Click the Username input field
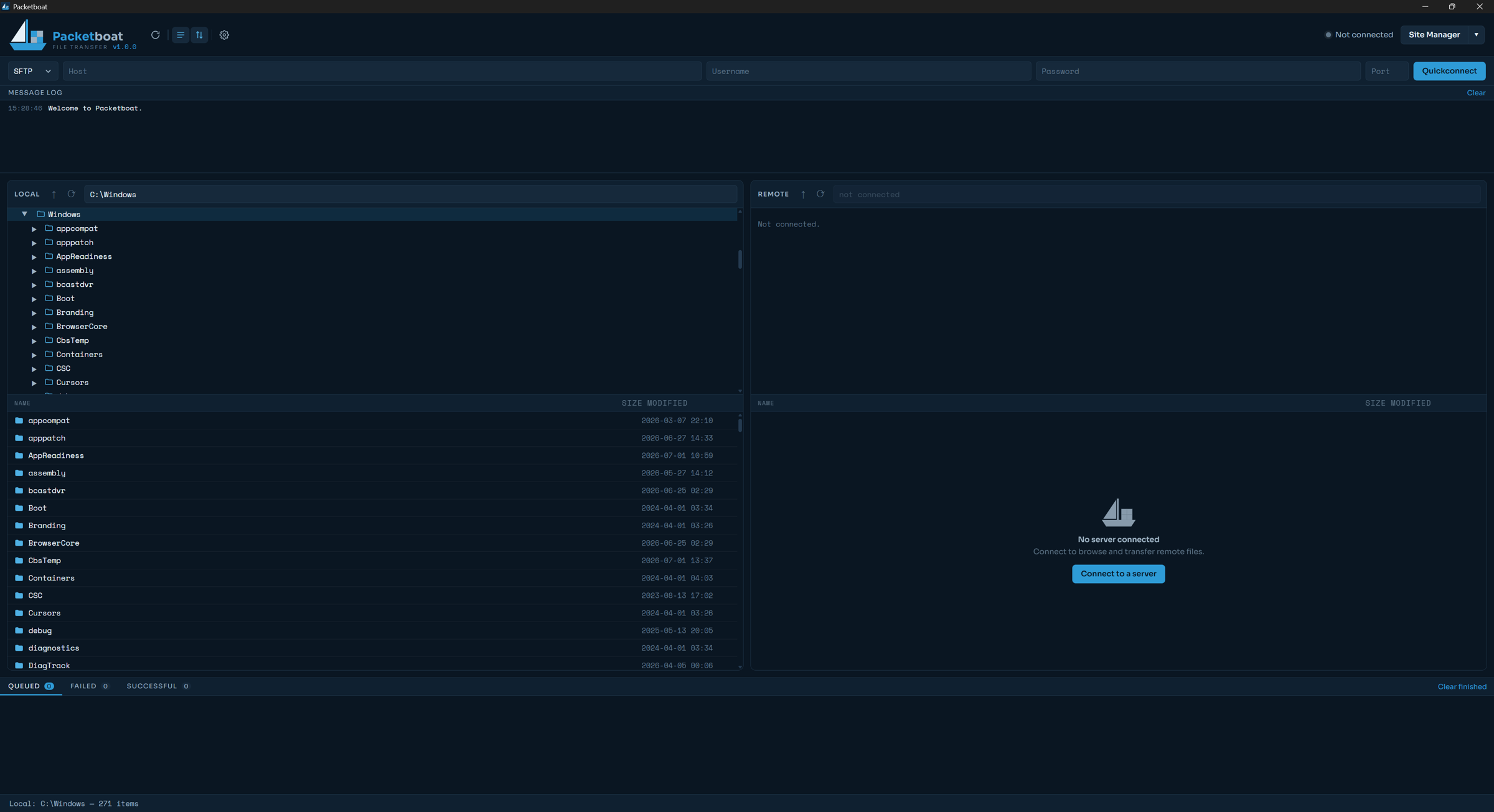Viewport: 1494px width, 812px height. (868, 71)
